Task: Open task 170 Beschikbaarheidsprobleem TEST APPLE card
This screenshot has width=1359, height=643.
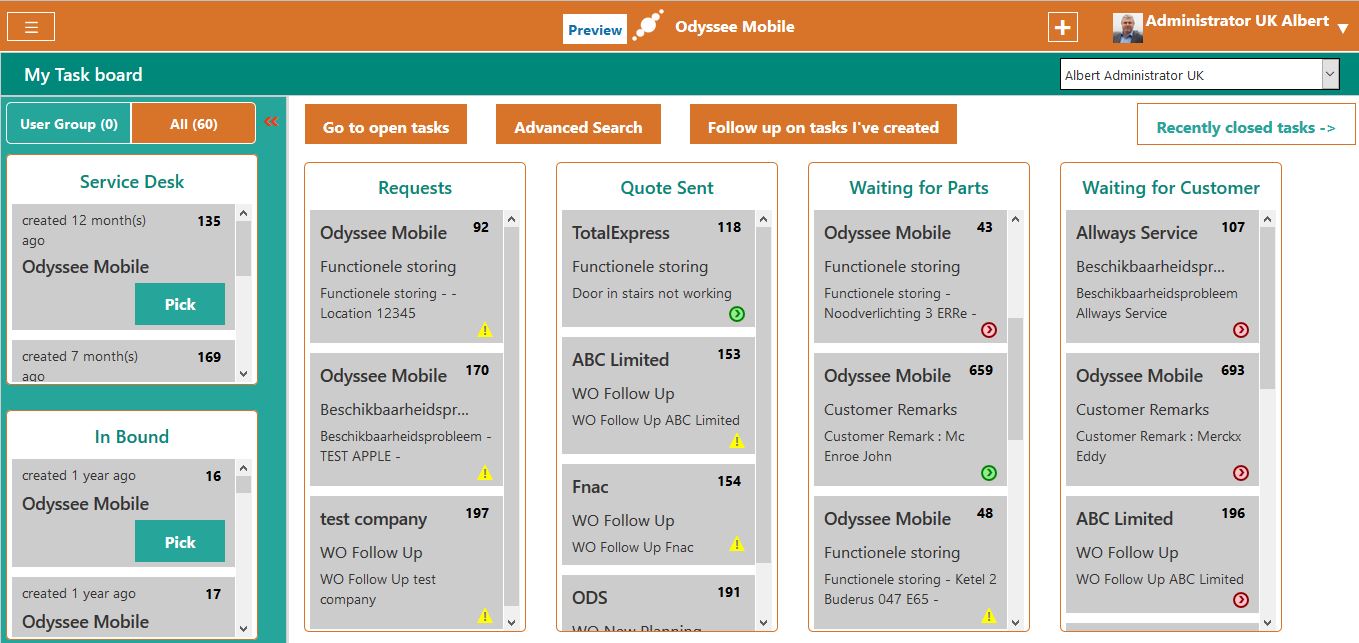Action: point(406,419)
